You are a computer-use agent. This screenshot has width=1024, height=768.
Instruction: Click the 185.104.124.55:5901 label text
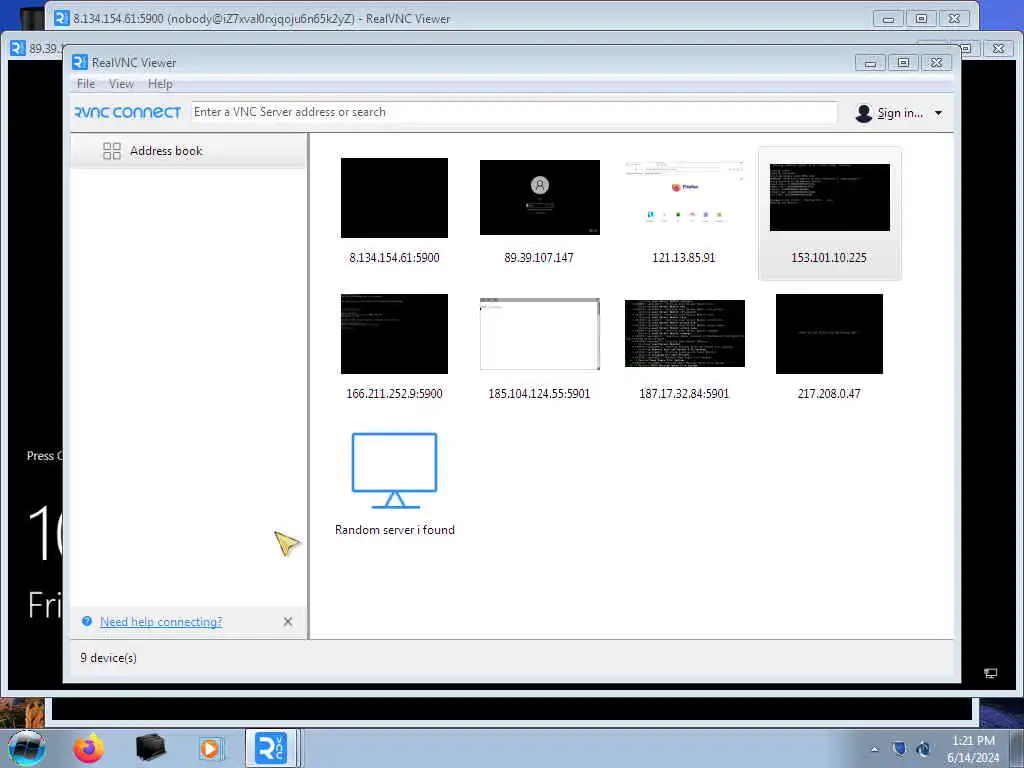coord(539,393)
